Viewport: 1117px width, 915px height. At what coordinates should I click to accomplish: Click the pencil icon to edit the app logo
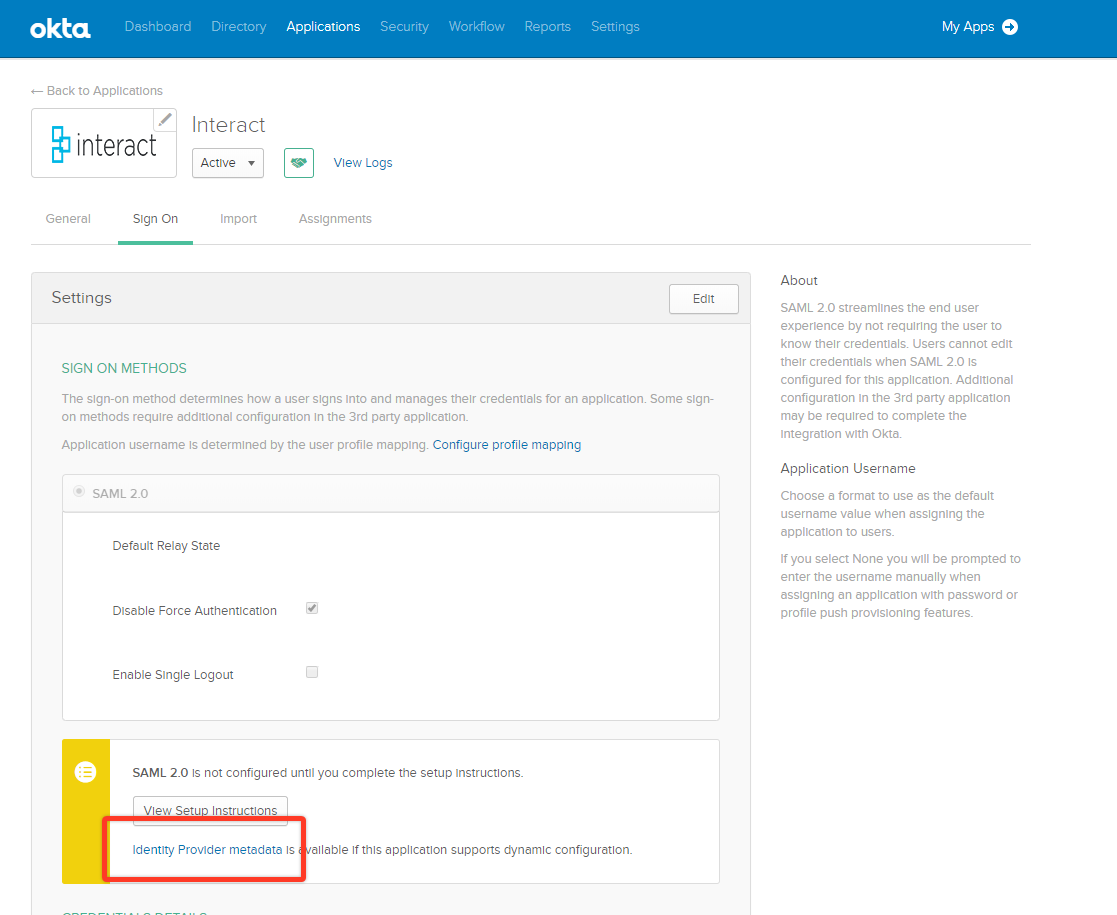165,120
